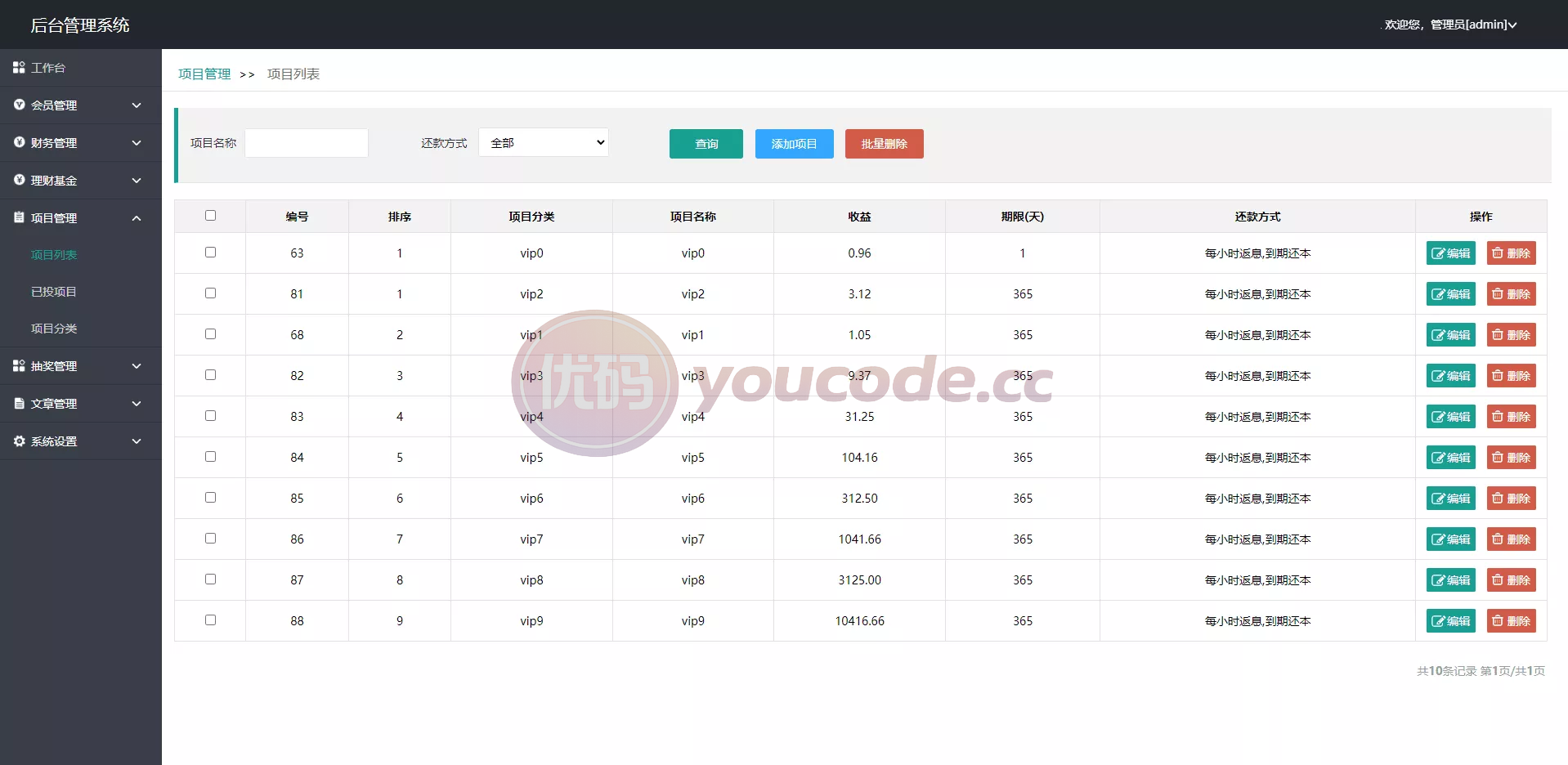This screenshot has height=765, width=1568.
Task: Collapse 项目管理 menu chevron
Action: pos(137,218)
